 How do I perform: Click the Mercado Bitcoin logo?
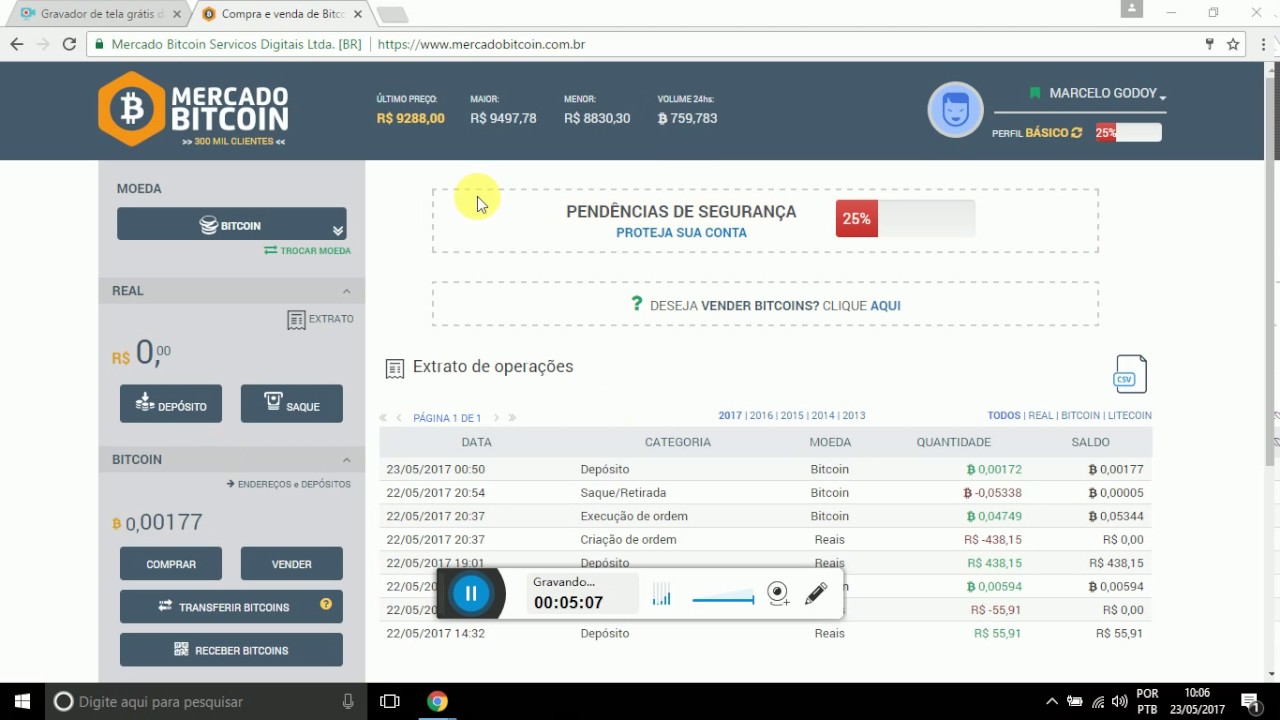(x=193, y=110)
